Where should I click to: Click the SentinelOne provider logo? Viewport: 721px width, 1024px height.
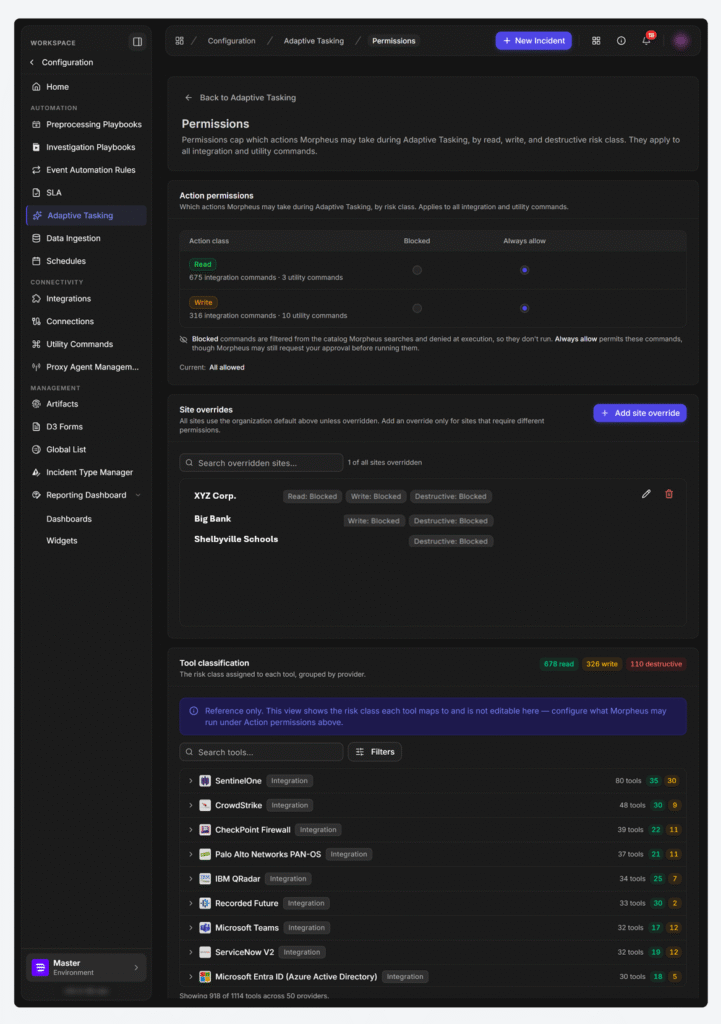pos(205,781)
